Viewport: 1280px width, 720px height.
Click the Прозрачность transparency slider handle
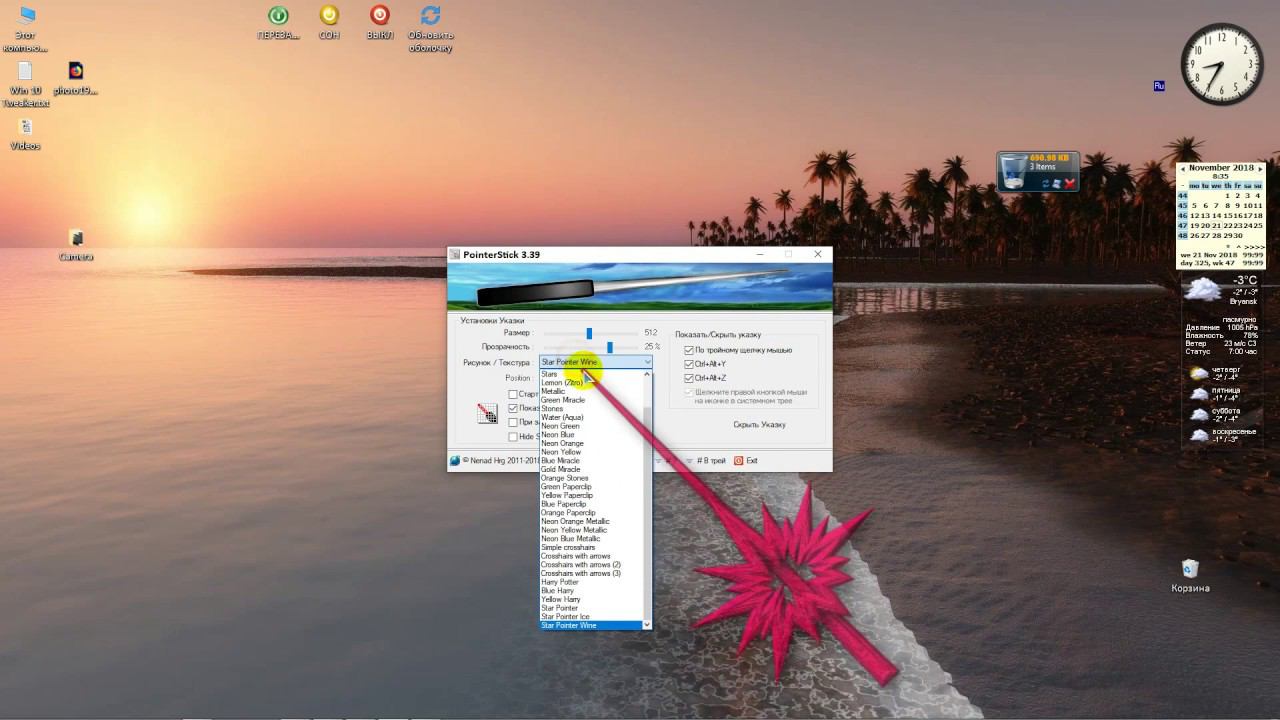pyautogui.click(x=609, y=347)
